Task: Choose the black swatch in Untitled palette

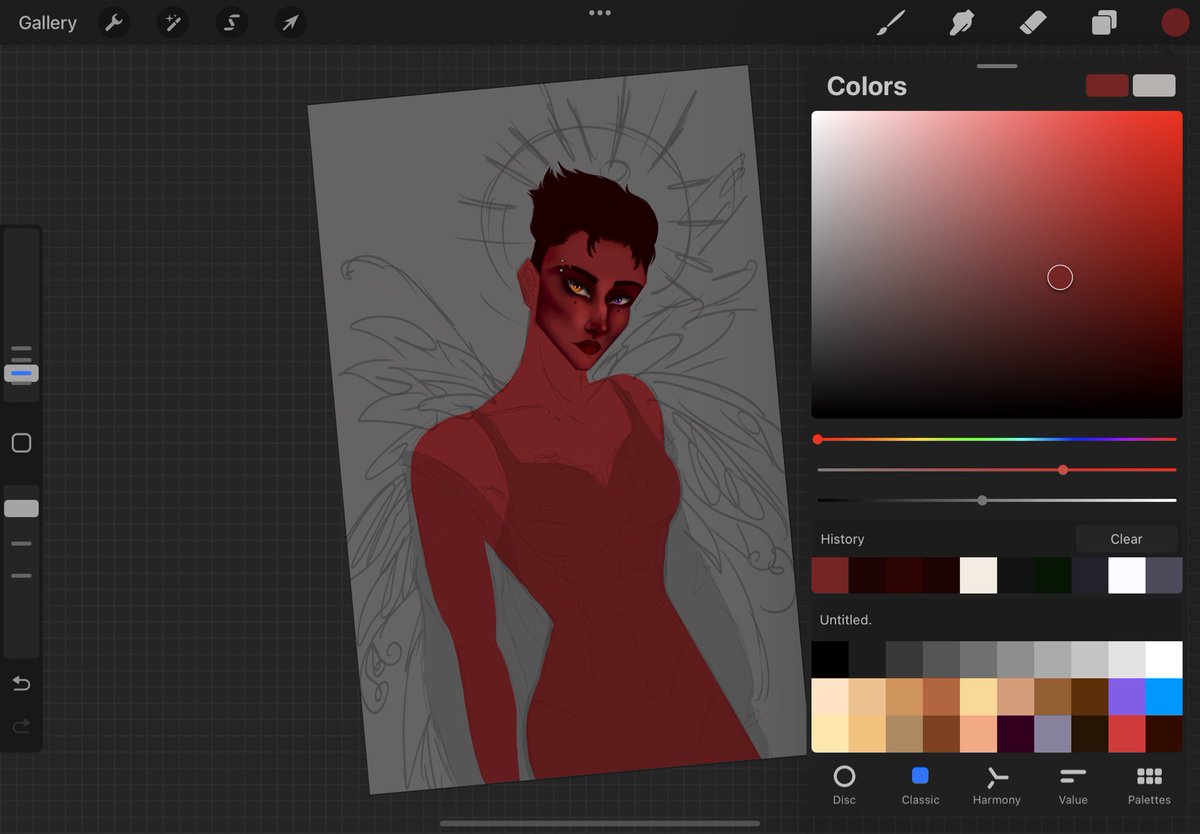Action: click(x=830, y=660)
